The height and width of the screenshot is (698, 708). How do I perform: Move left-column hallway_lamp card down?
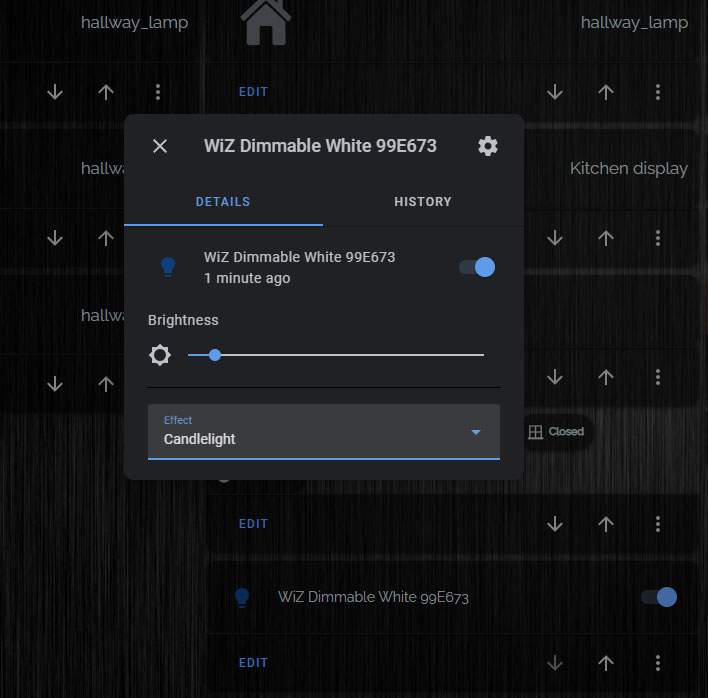(x=55, y=93)
